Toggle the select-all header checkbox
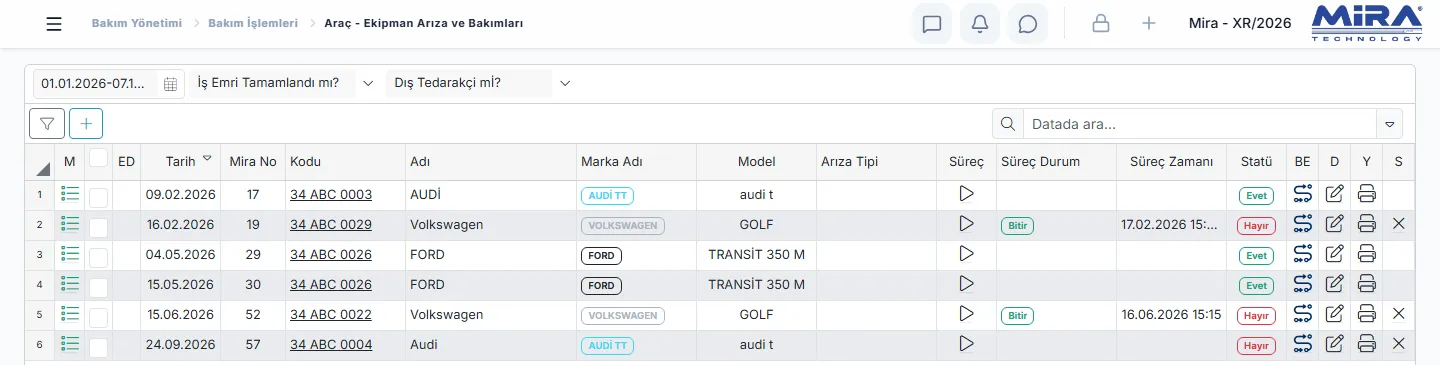1440x365 pixels. click(98, 157)
